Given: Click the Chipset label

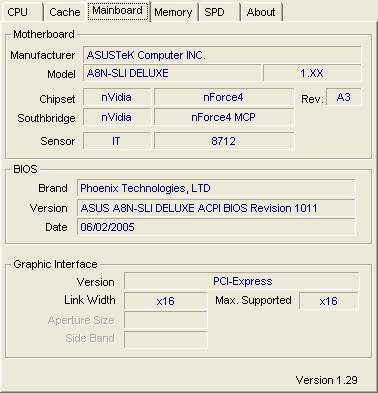Looking at the screenshot, I should (x=57, y=99).
